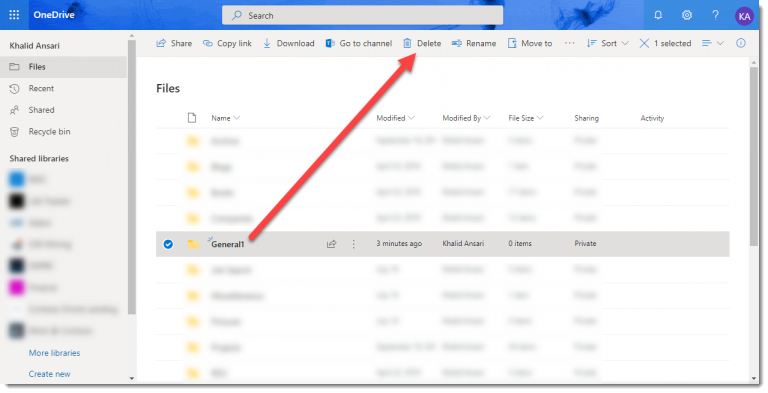This screenshot has width=768, height=393.
Task: Click Private sharing status of General1
Action: (585, 244)
